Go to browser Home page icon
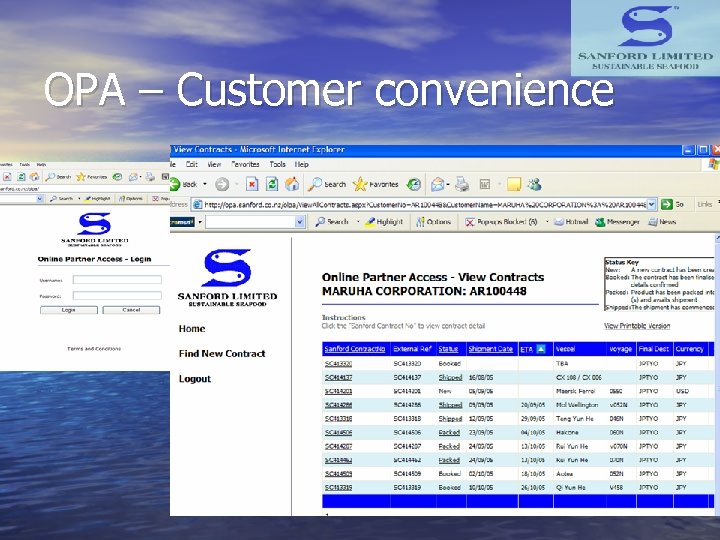The height and width of the screenshot is (540, 720). pyautogui.click(x=292, y=185)
